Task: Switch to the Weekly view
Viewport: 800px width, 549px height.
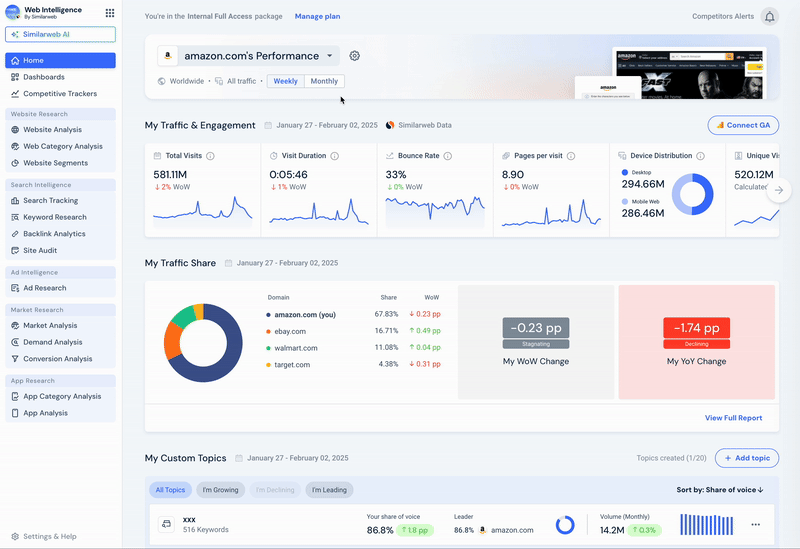Action: tap(285, 81)
